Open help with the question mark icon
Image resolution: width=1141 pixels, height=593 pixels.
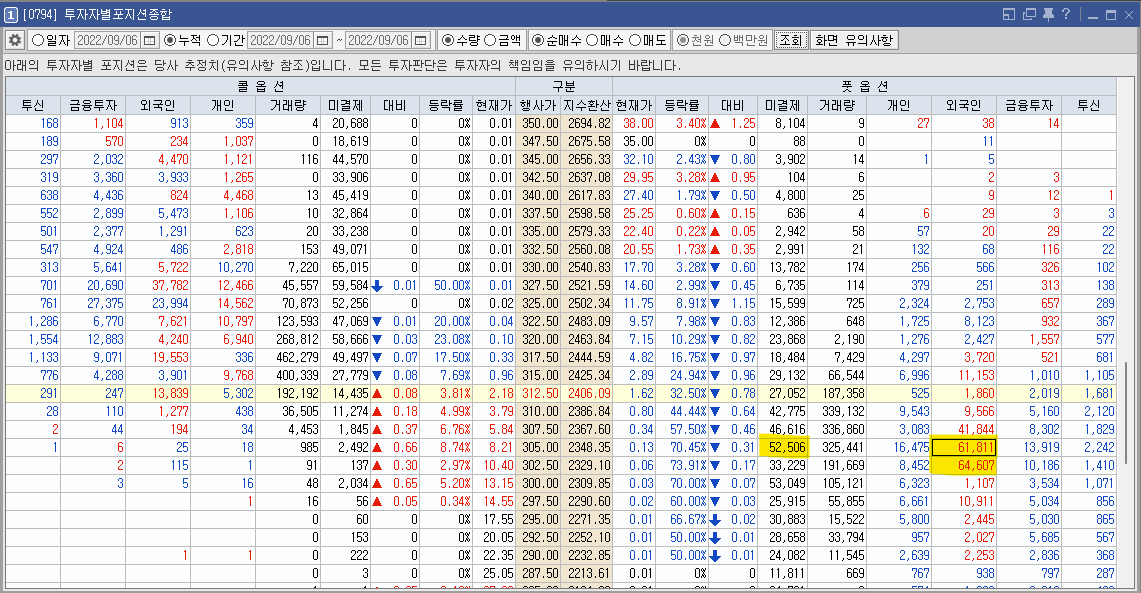click(1066, 14)
